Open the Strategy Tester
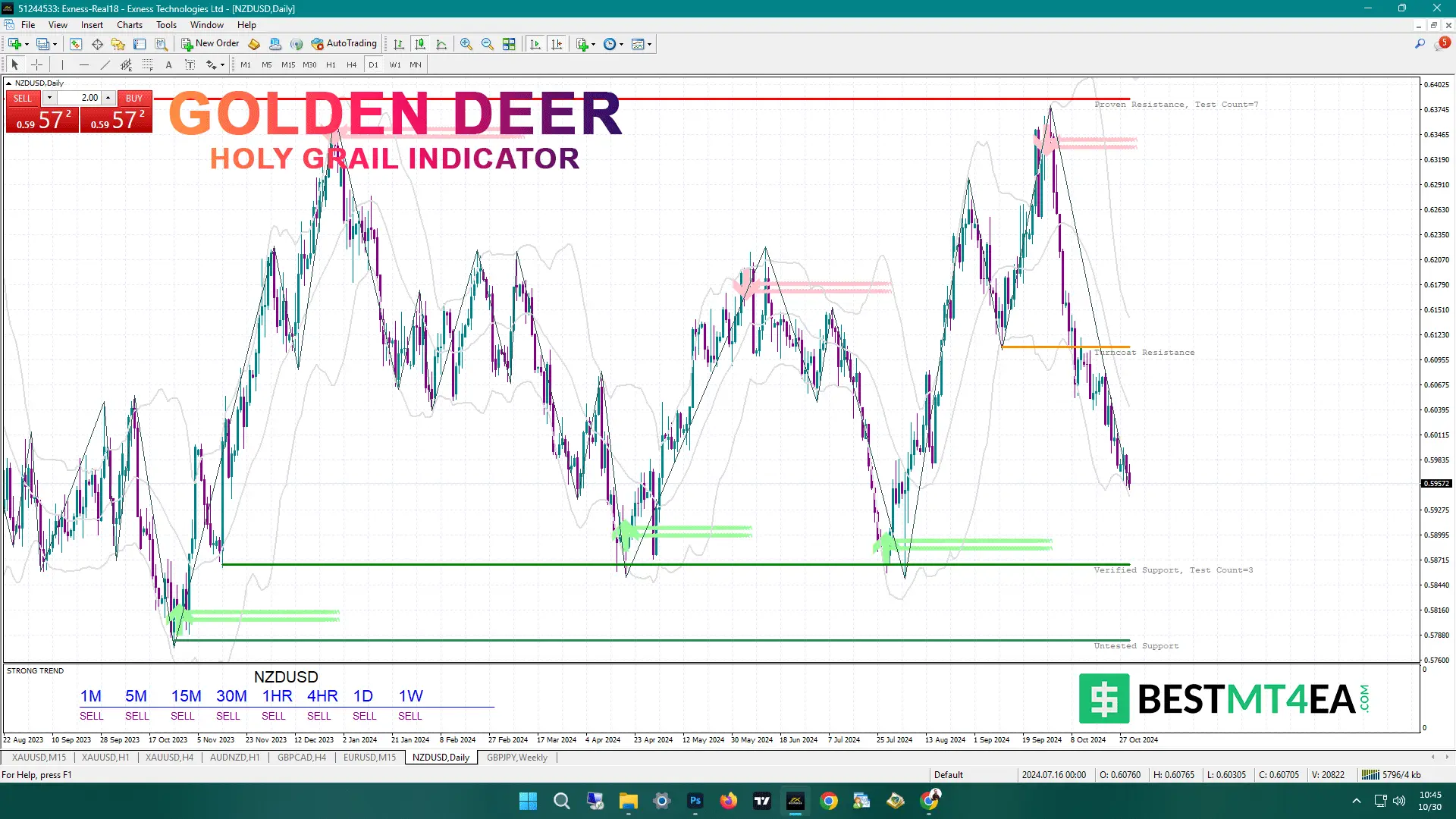This screenshot has height=819, width=1456. (162, 43)
